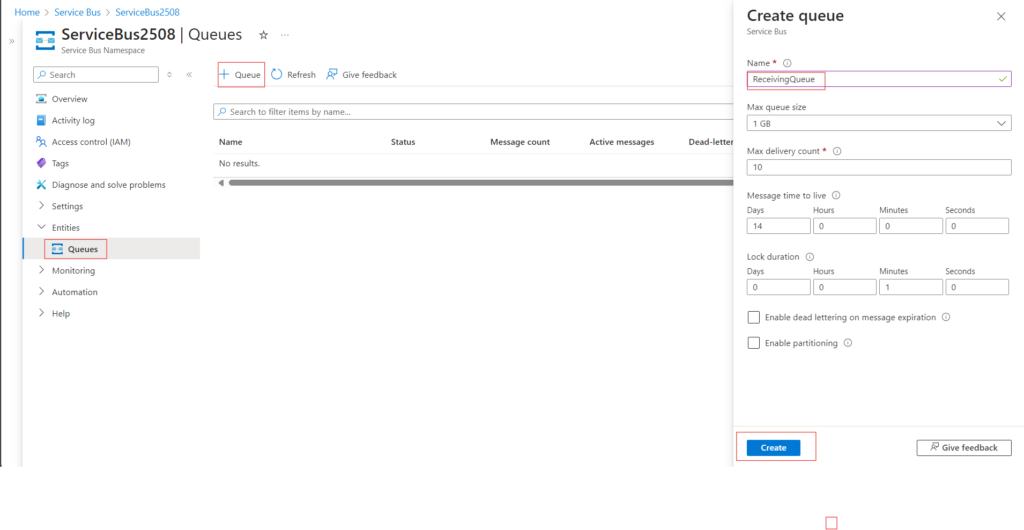
Task: Click the Activity log icon
Action: click(41, 121)
